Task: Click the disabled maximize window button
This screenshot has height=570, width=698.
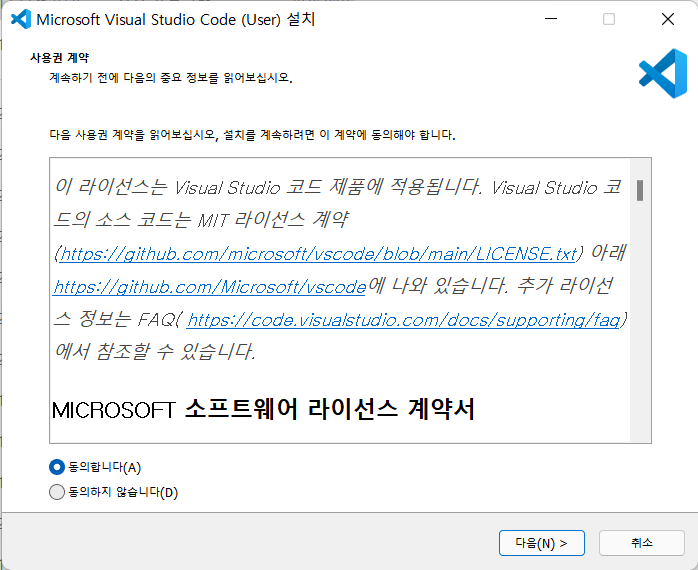Action: (609, 19)
